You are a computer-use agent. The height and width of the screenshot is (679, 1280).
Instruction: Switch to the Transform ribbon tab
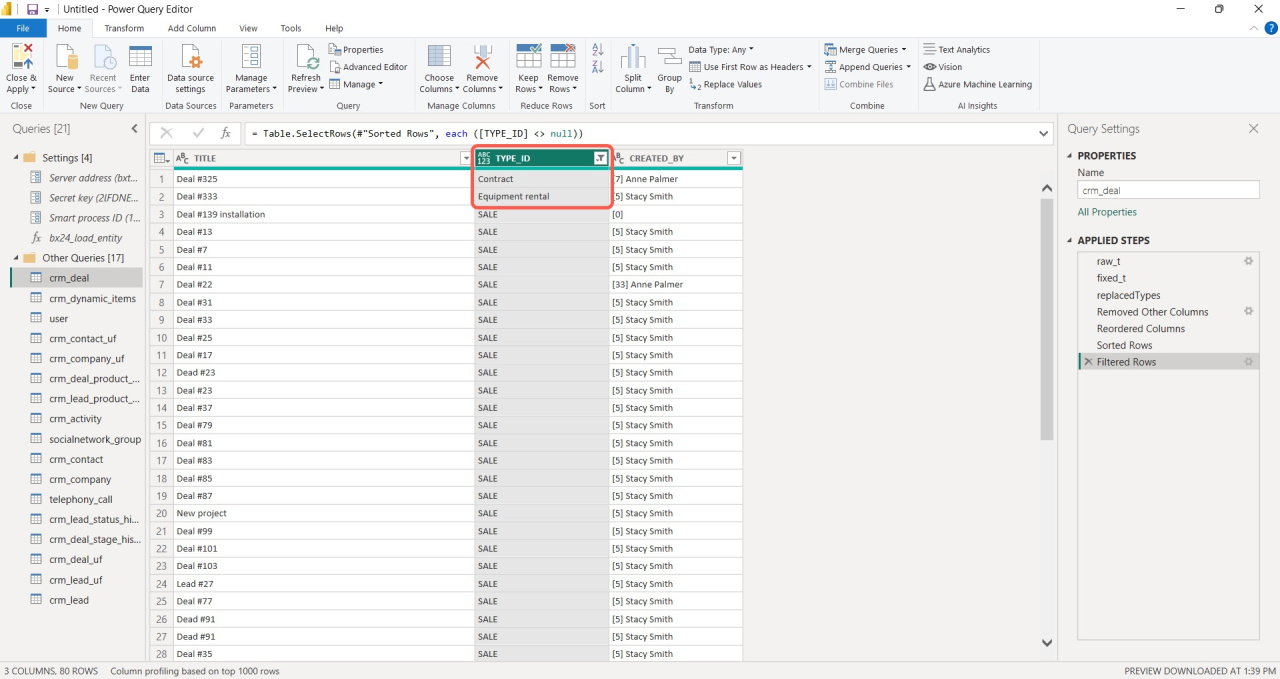point(124,28)
